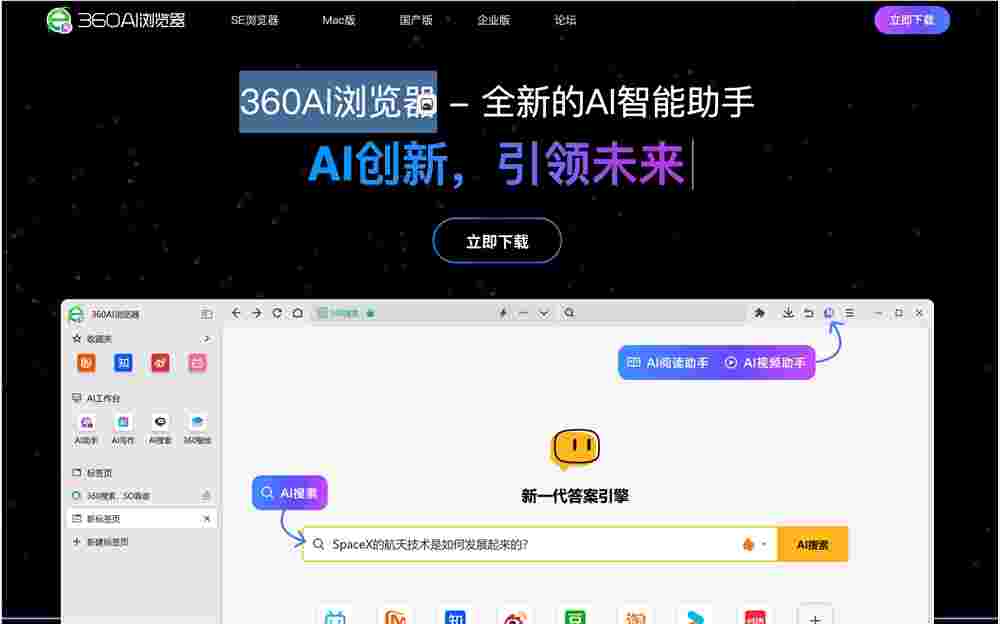Open the browser menu (hamburger) icon
The height and width of the screenshot is (624, 1000).
pyautogui.click(x=848, y=312)
